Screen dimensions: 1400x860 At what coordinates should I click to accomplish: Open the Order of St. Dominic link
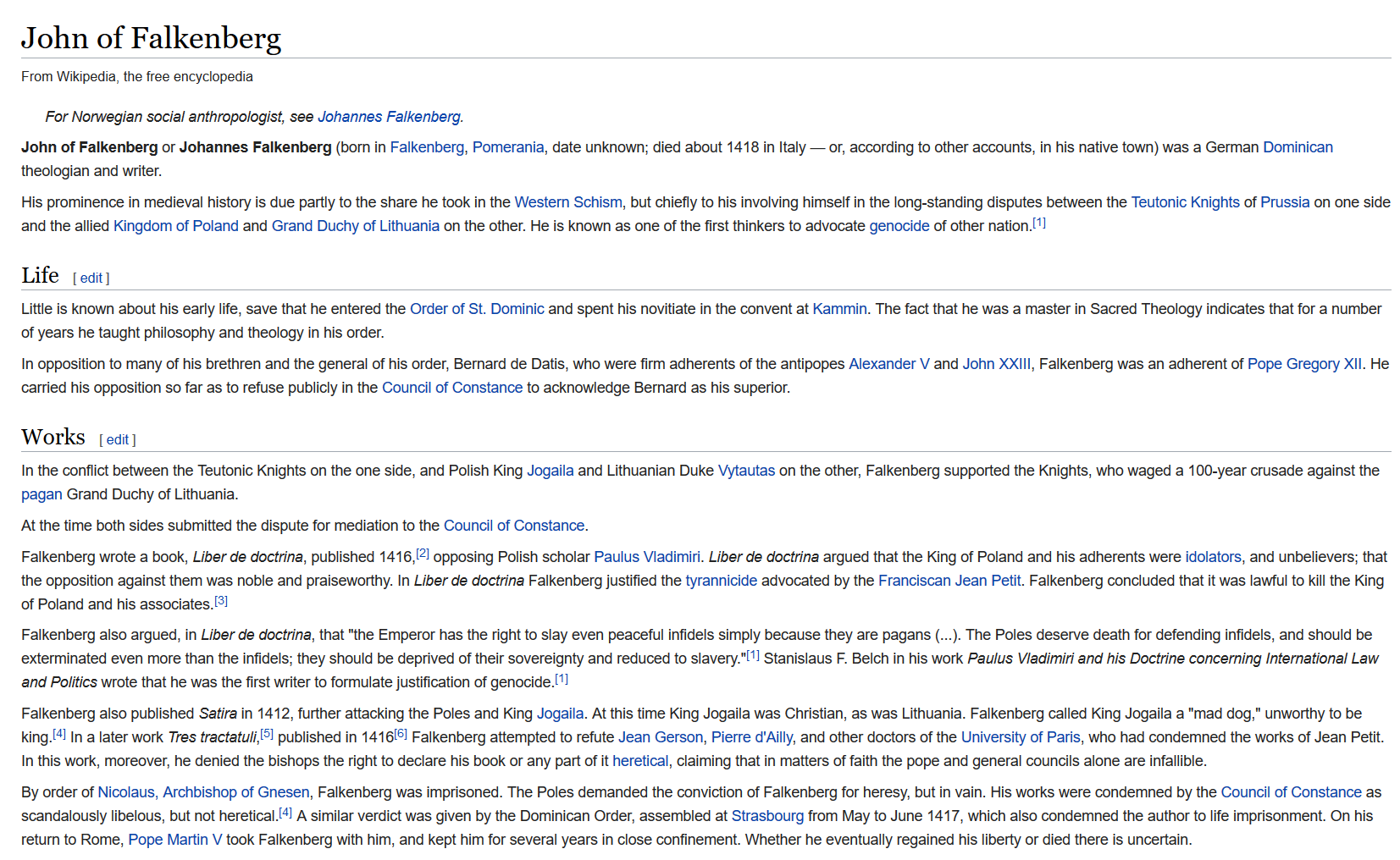pos(477,309)
